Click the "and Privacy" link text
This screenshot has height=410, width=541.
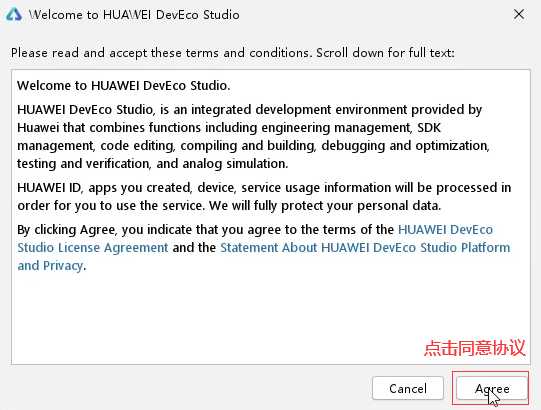click(x=50, y=266)
